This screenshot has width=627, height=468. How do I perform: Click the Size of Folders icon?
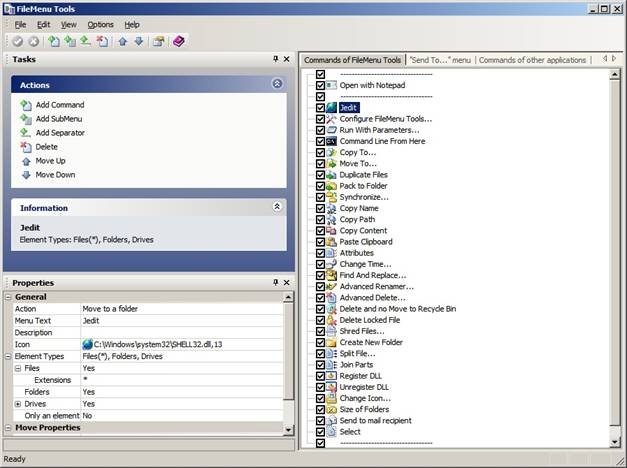tap(331, 410)
